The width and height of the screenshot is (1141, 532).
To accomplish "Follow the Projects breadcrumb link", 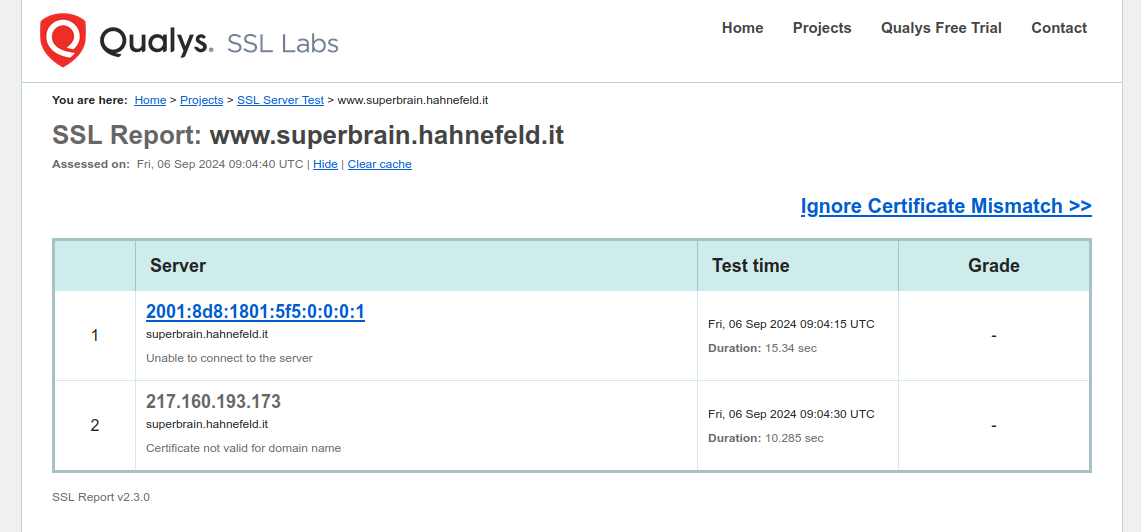I will 202,100.
